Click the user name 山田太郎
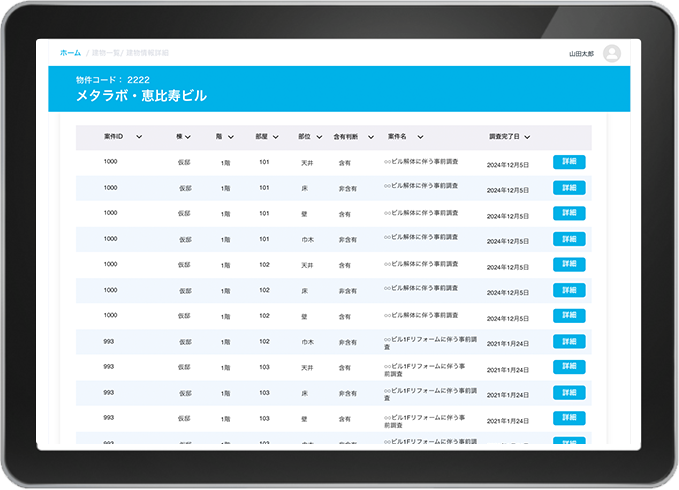The height and width of the screenshot is (490, 679). (581, 54)
